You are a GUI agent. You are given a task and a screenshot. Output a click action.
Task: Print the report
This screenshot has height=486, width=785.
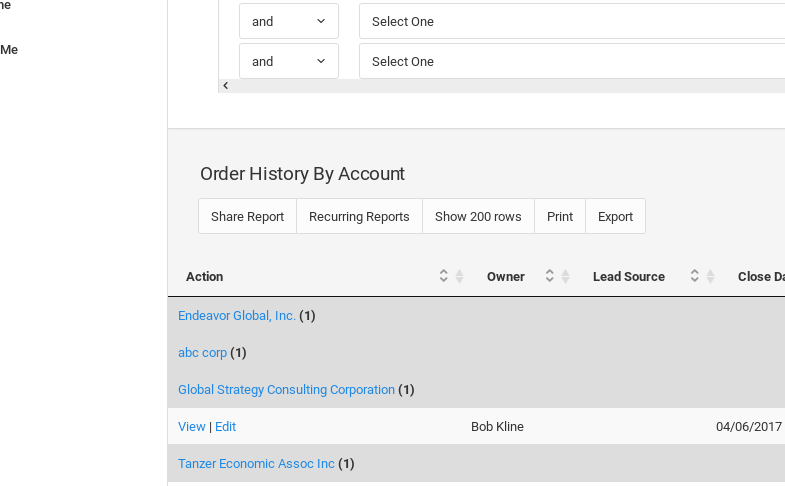point(560,216)
